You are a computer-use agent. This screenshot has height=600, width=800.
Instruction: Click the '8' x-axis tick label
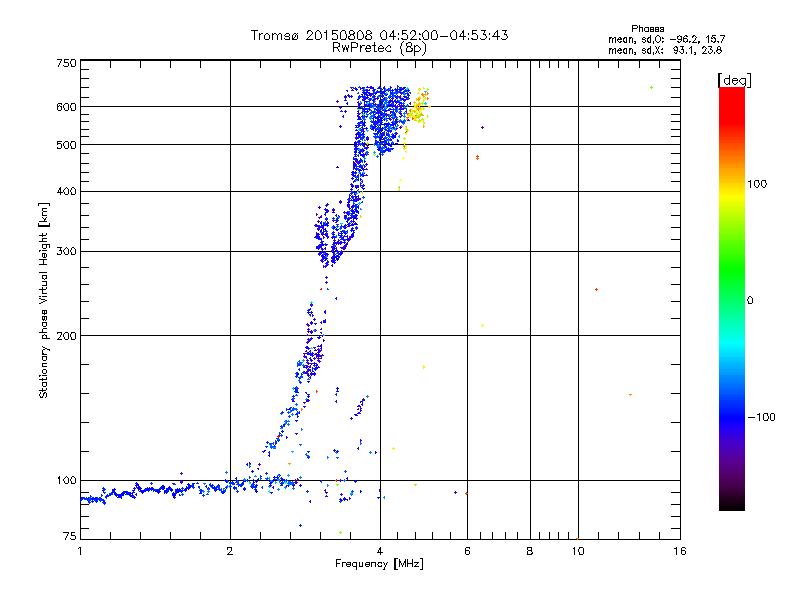coord(530,551)
